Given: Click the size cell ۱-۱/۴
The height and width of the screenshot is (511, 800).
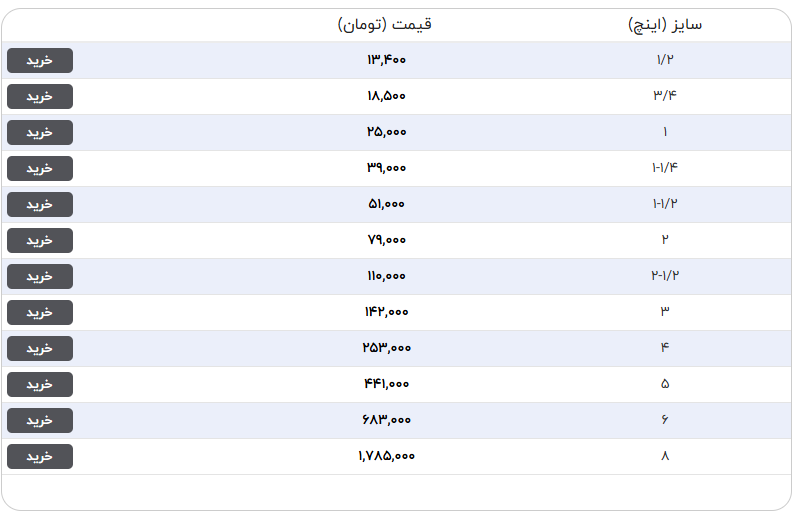Looking at the screenshot, I should click(665, 168).
